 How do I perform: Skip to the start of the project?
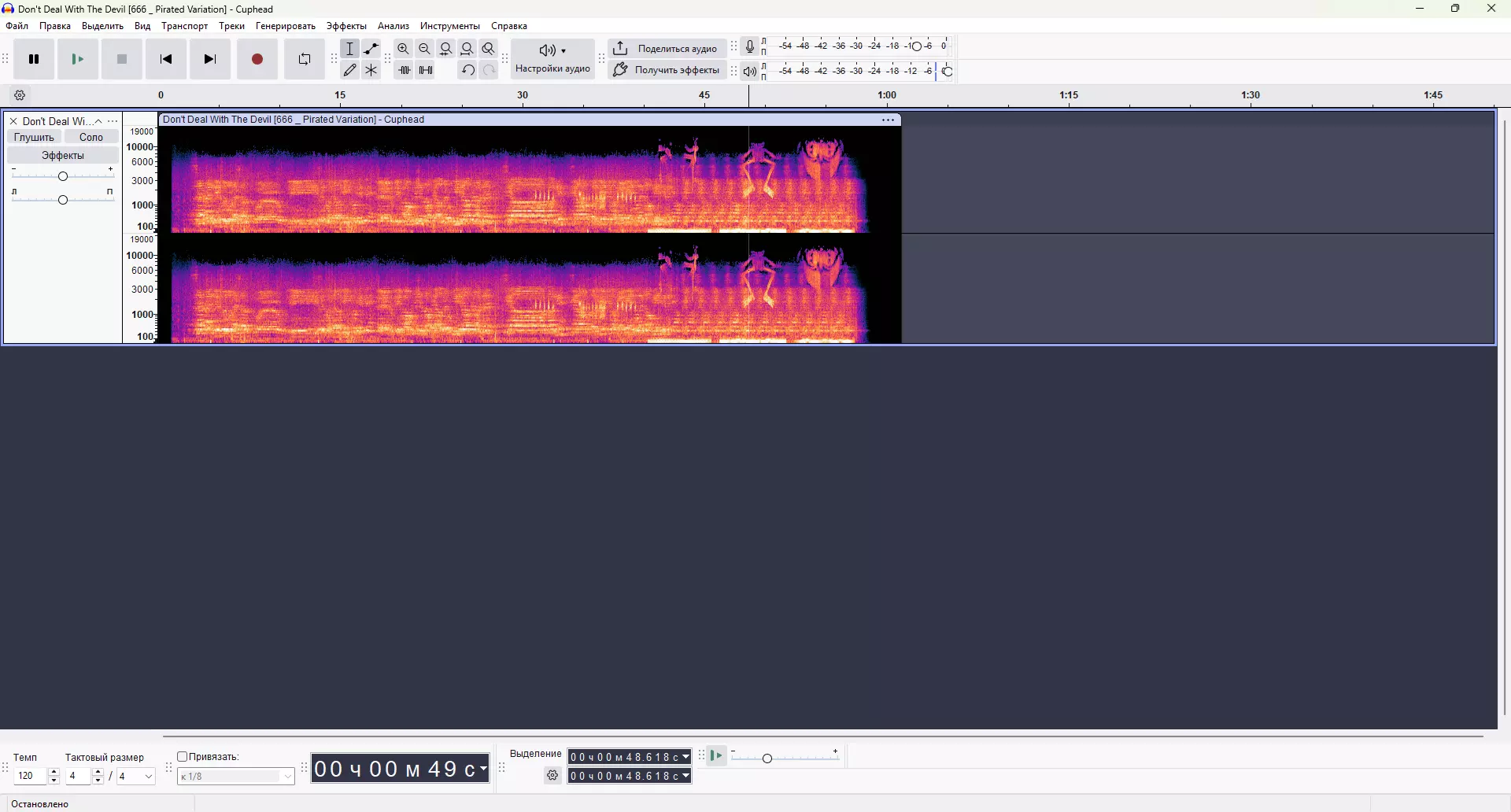[166, 59]
